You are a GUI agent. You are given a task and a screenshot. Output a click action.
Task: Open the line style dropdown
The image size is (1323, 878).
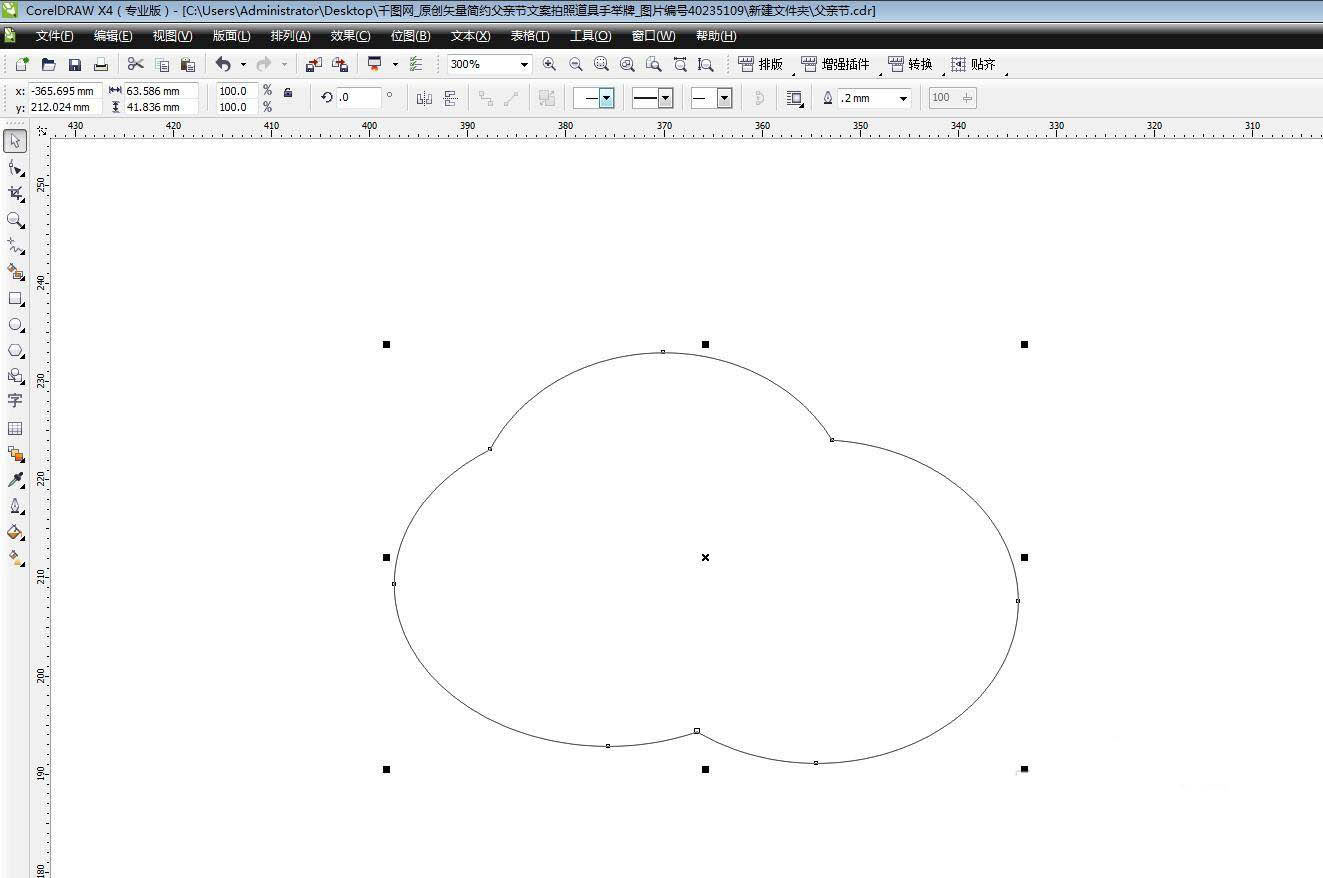tap(665, 98)
